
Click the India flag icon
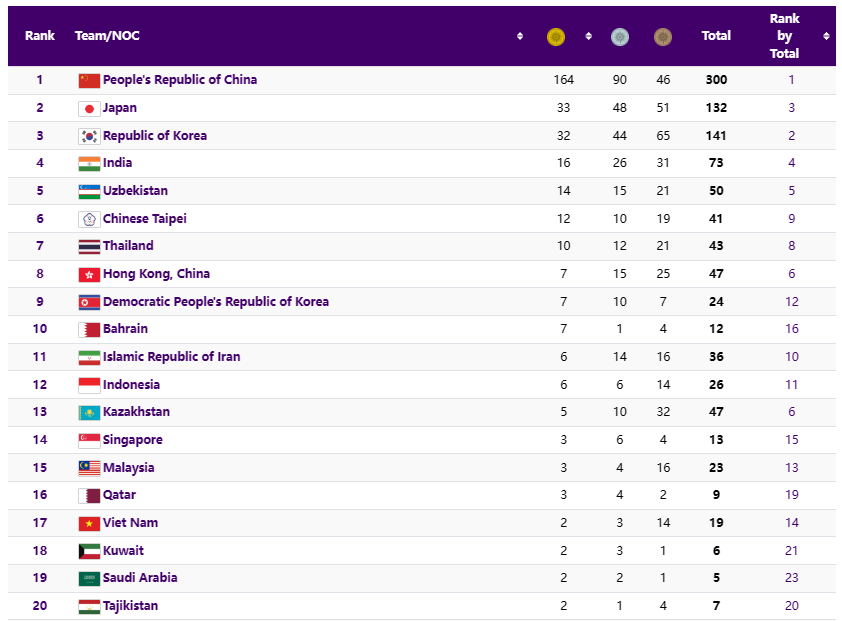tap(89, 163)
